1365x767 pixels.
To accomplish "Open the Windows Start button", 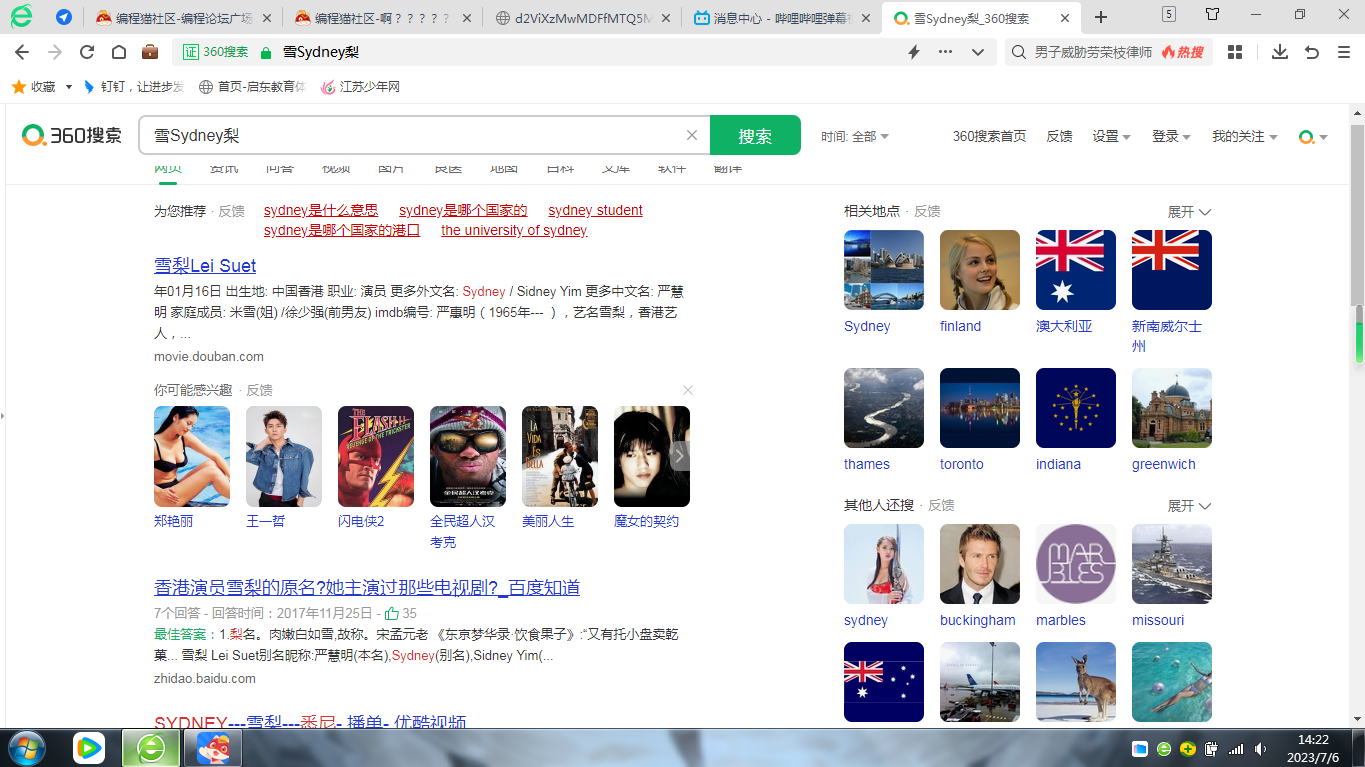I will point(27,747).
